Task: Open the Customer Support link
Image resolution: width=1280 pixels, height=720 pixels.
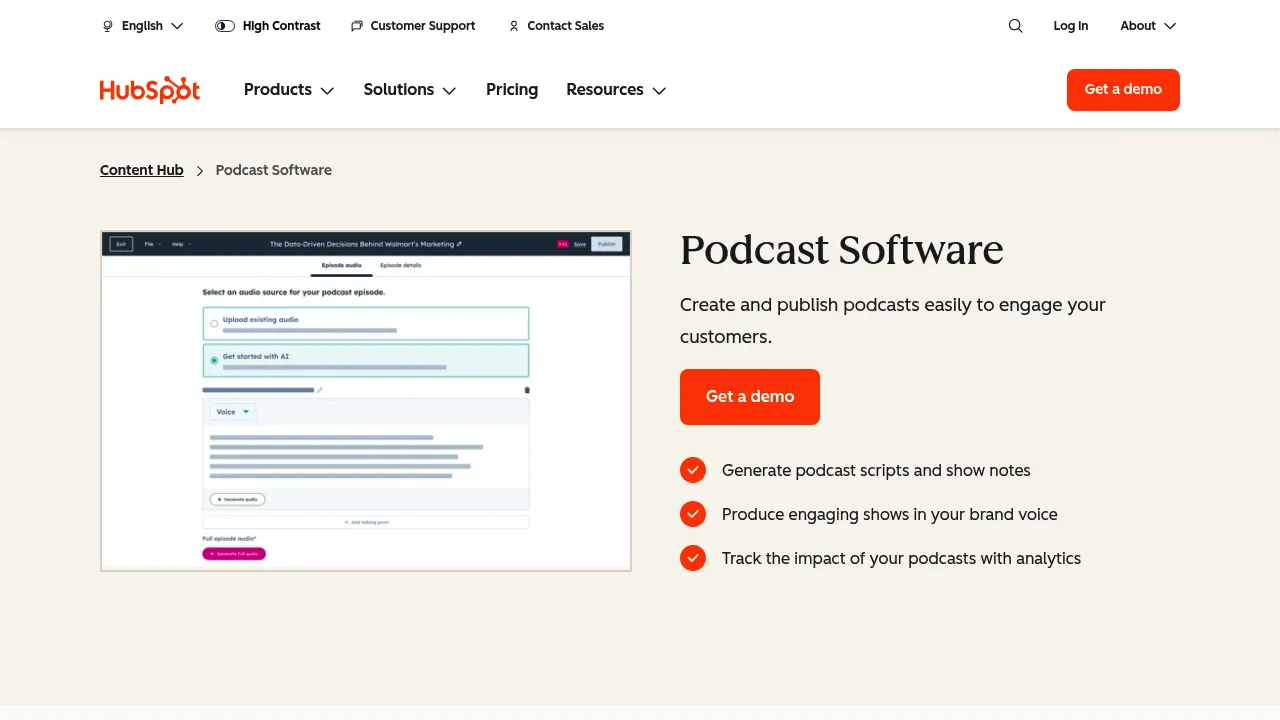Action: [413, 26]
